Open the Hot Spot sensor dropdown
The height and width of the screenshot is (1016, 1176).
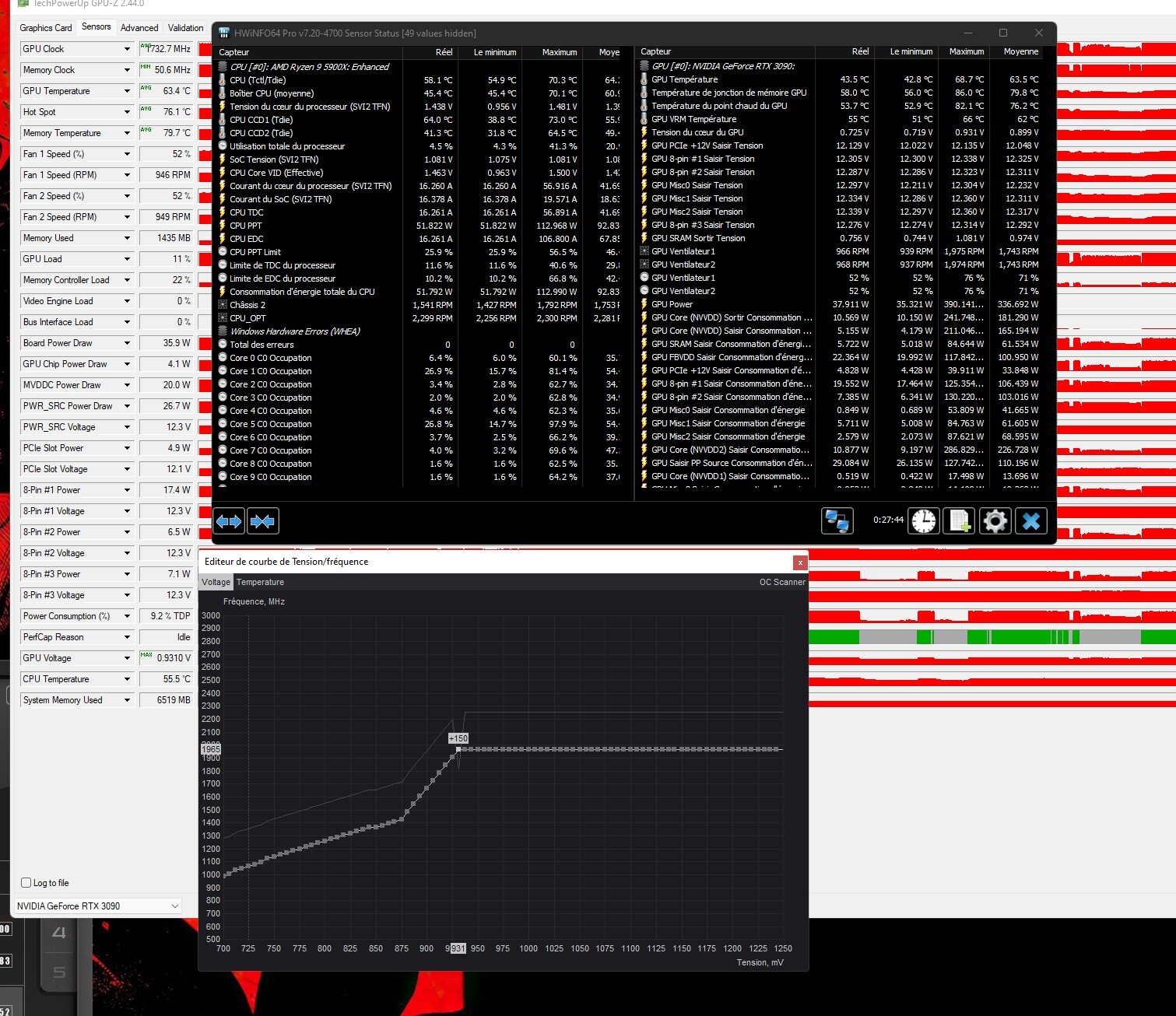[127, 112]
